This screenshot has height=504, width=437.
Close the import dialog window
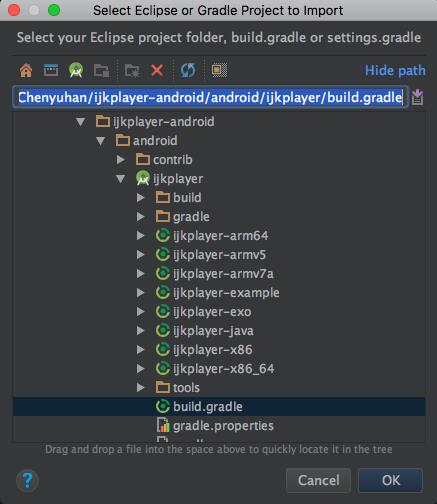(x=14, y=10)
